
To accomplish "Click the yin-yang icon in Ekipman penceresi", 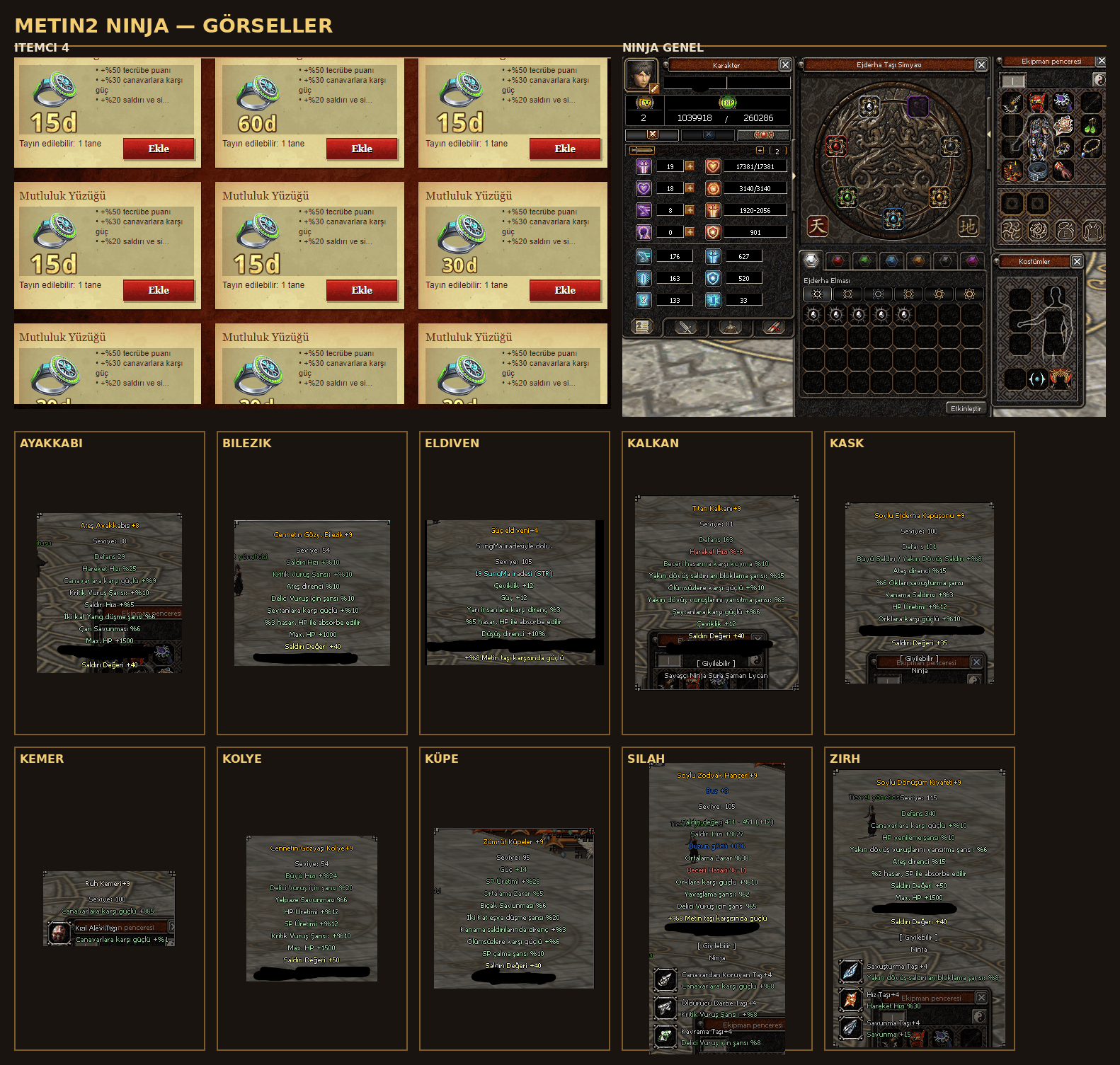I will click(1099, 80).
